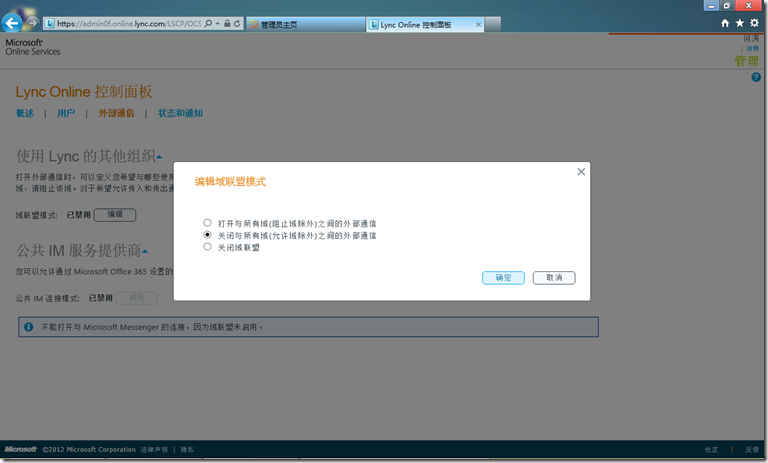This screenshot has height=463, width=768.
Task: Select 关闭域联盟 radio option
Action: pyautogui.click(x=207, y=247)
